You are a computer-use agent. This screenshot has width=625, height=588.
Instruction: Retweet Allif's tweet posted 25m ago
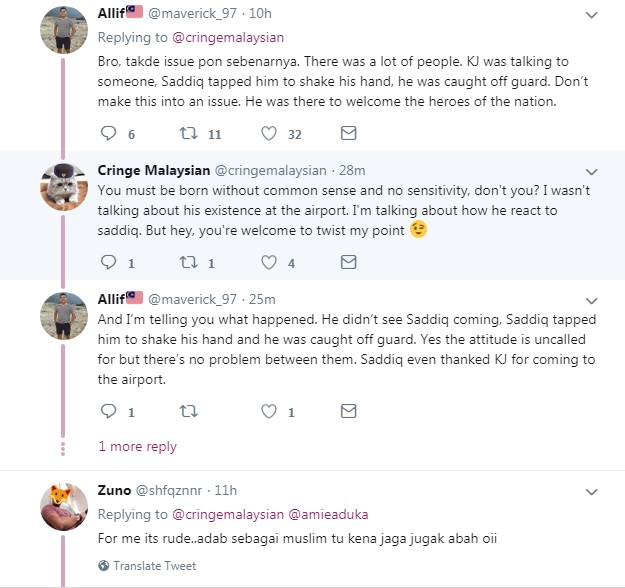point(187,411)
